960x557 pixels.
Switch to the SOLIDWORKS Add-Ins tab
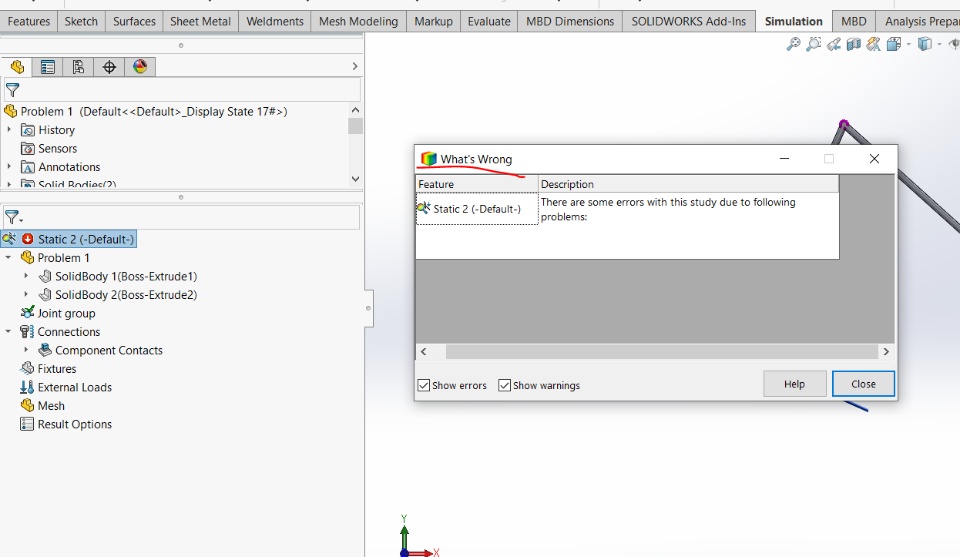tap(689, 21)
